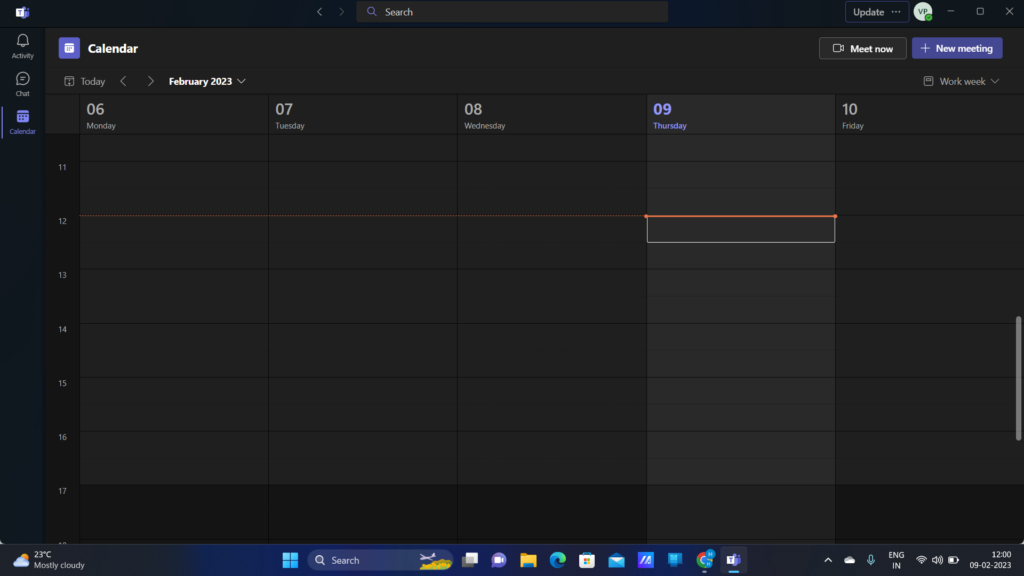Click in the Teams search box
1024x576 pixels.
[x=512, y=12]
